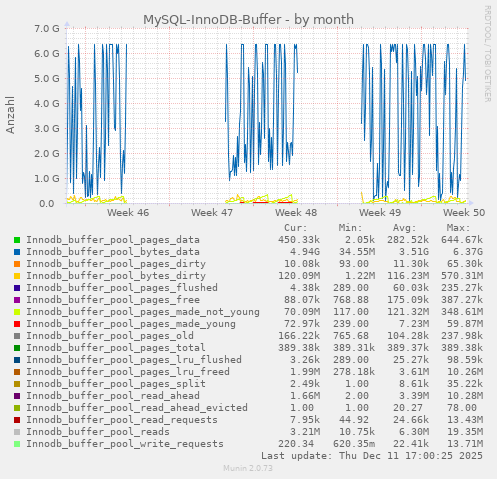Click the 59.87M max made_young value
The width and height of the screenshot is (497, 479).
click(465, 324)
